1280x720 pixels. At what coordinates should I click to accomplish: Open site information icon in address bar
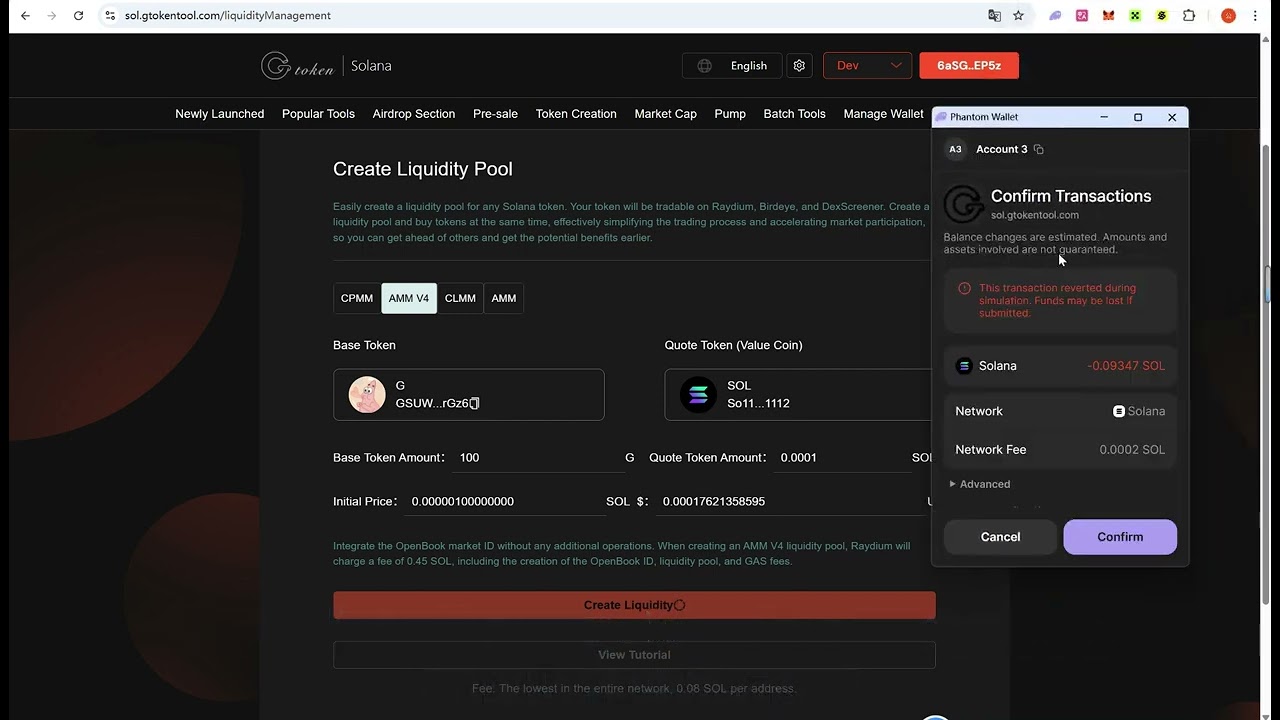(111, 15)
